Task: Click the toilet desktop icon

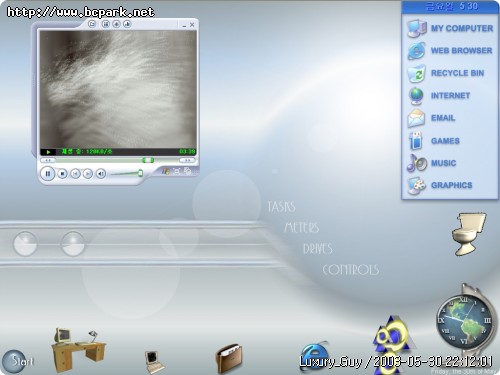Action: point(469,233)
